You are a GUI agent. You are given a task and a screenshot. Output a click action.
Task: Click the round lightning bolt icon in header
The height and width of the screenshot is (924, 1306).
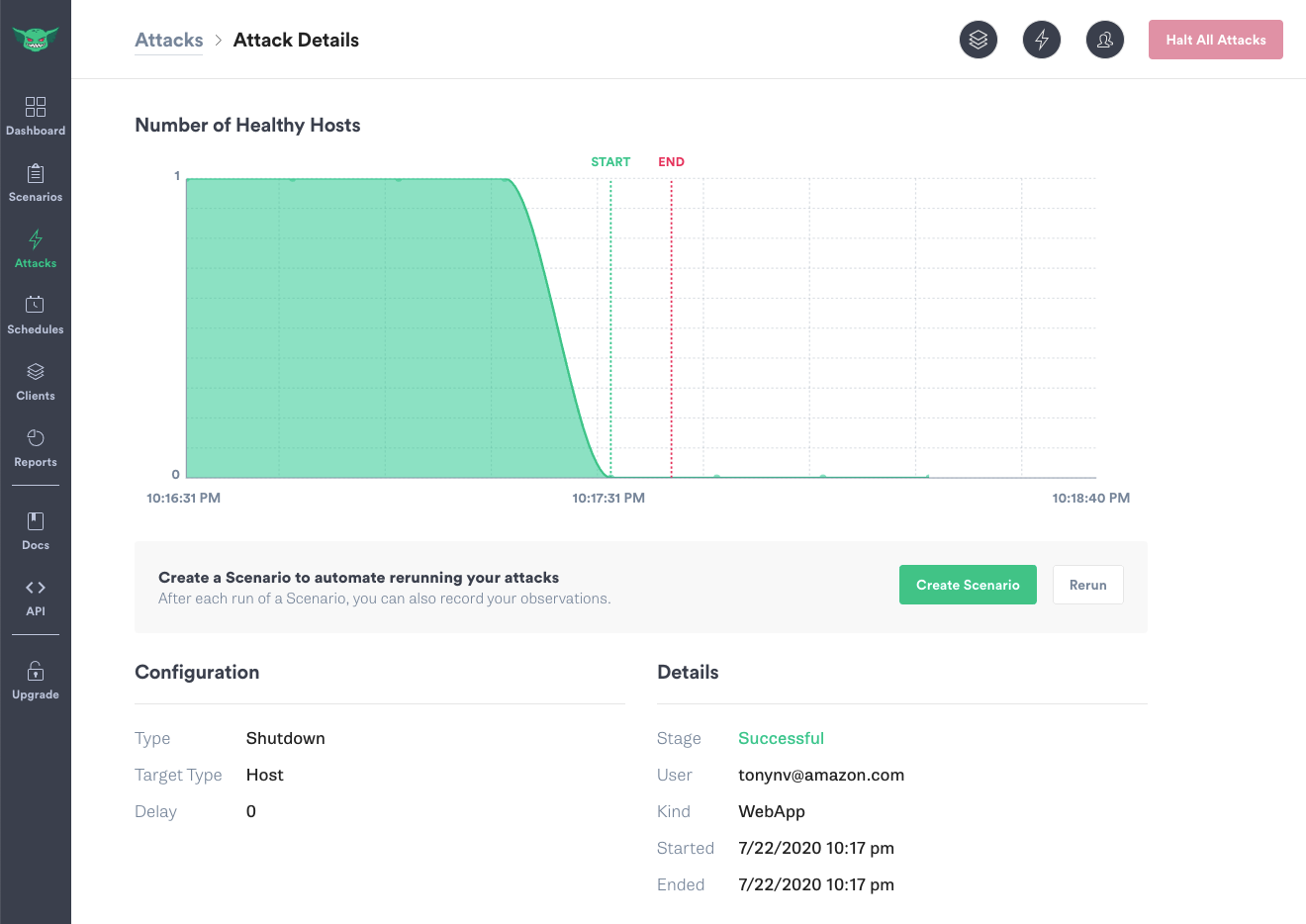pyautogui.click(x=1042, y=40)
